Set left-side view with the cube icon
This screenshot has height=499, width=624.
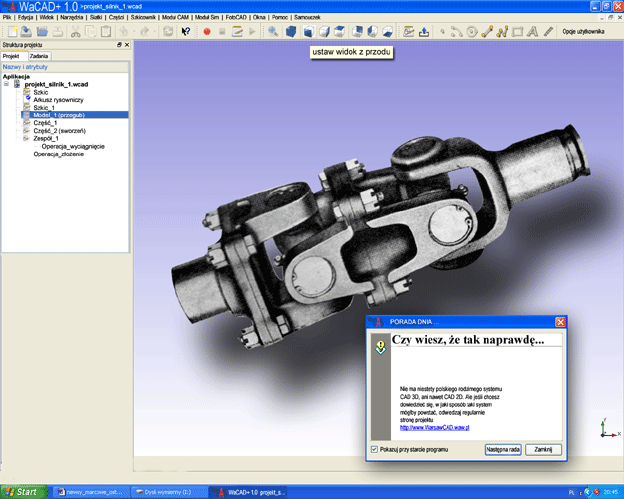coord(372,31)
